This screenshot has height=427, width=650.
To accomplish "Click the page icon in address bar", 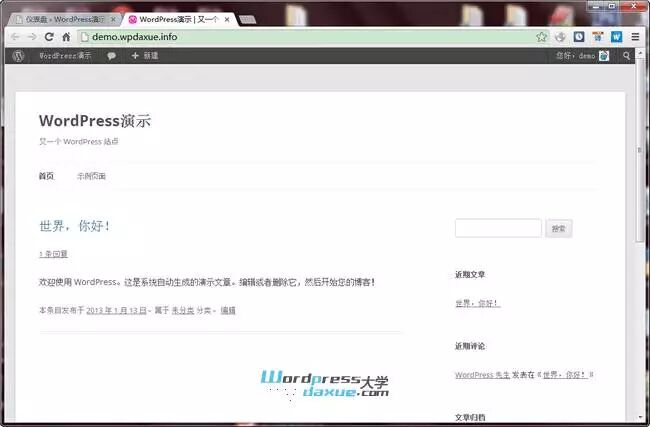I will [x=85, y=37].
